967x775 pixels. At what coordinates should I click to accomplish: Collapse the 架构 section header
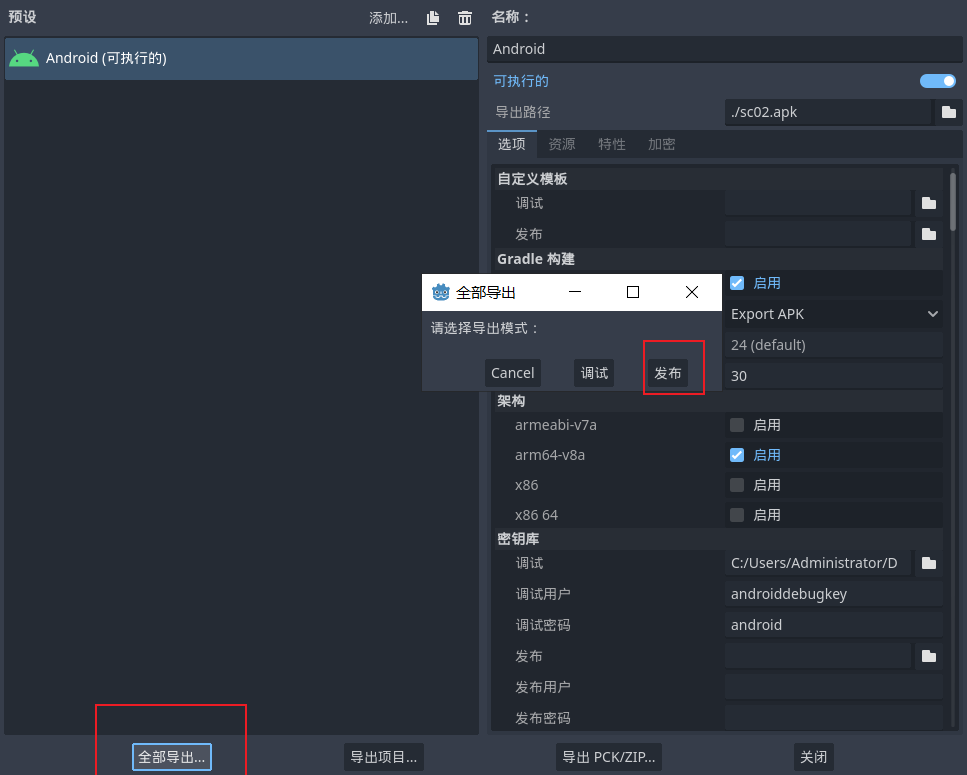point(718,401)
